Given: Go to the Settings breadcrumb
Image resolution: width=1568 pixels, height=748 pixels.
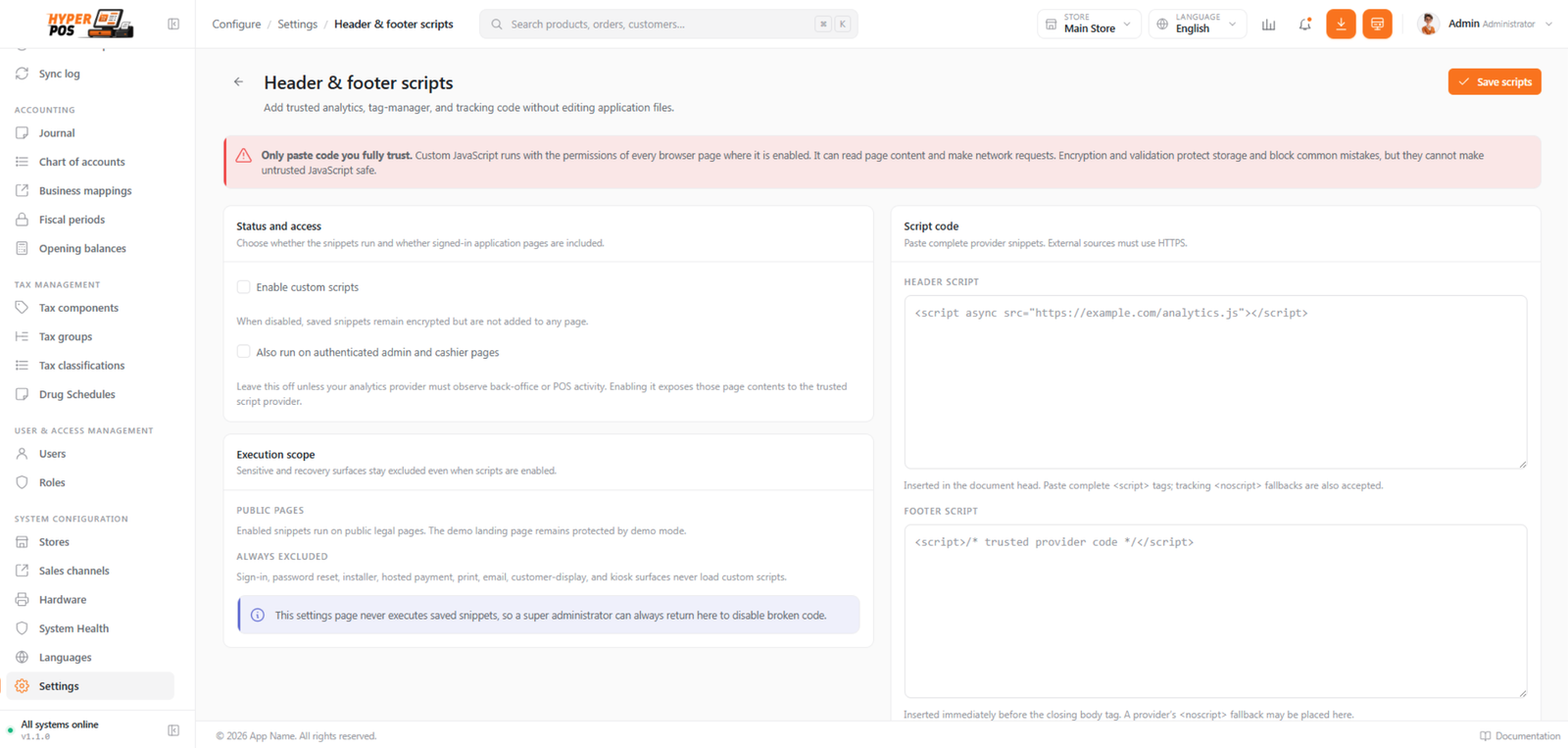Looking at the screenshot, I should [x=297, y=25].
